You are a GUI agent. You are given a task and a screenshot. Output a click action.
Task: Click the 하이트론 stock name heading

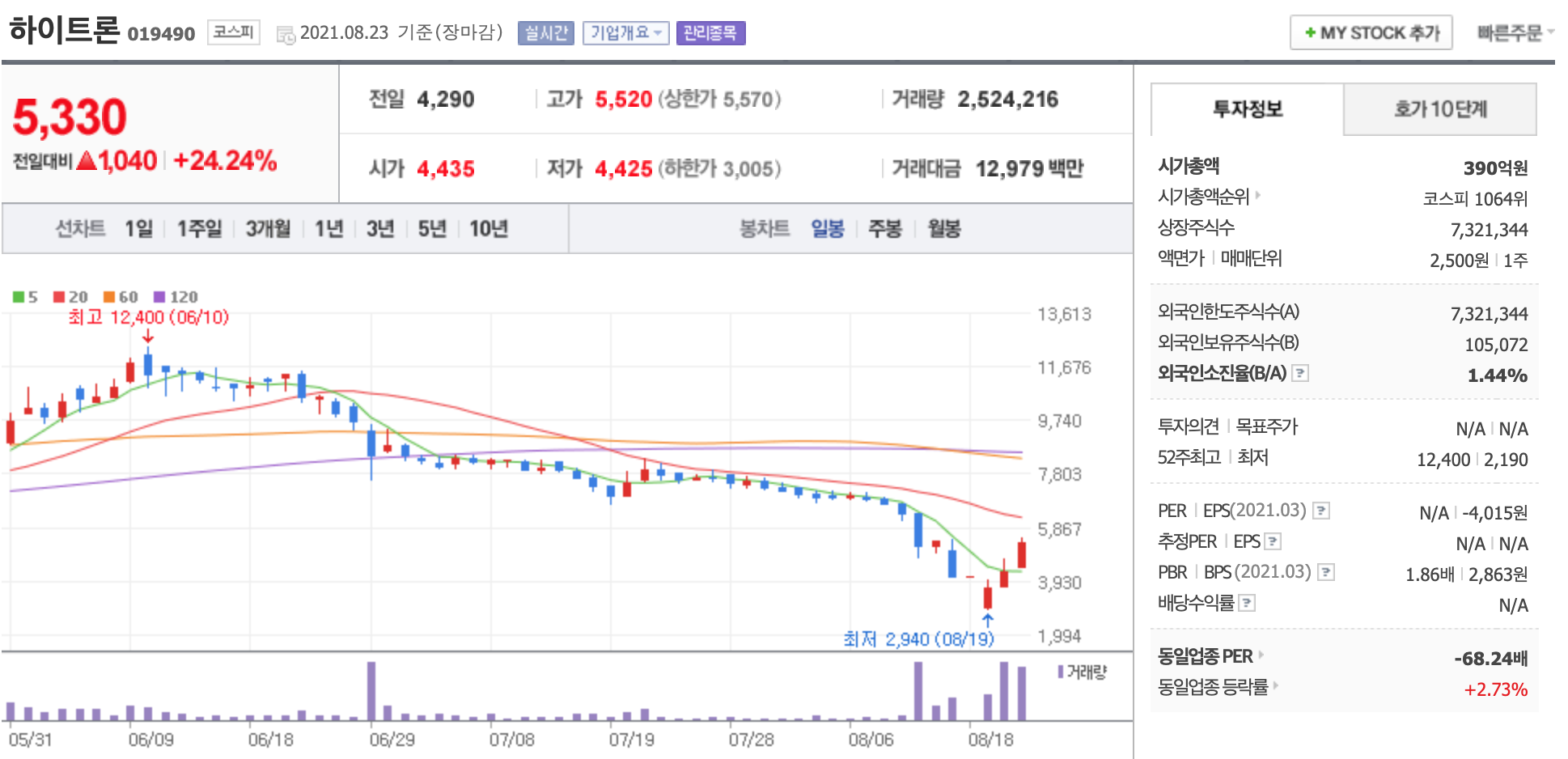tap(64, 30)
